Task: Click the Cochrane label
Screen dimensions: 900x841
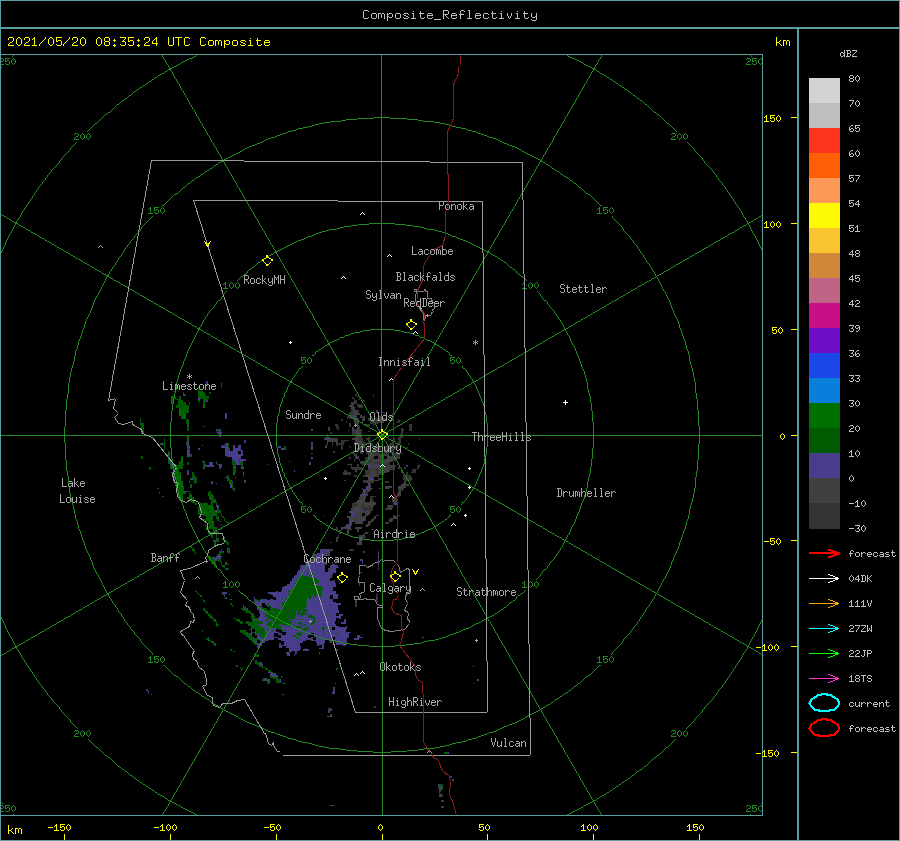Action: [x=327, y=559]
